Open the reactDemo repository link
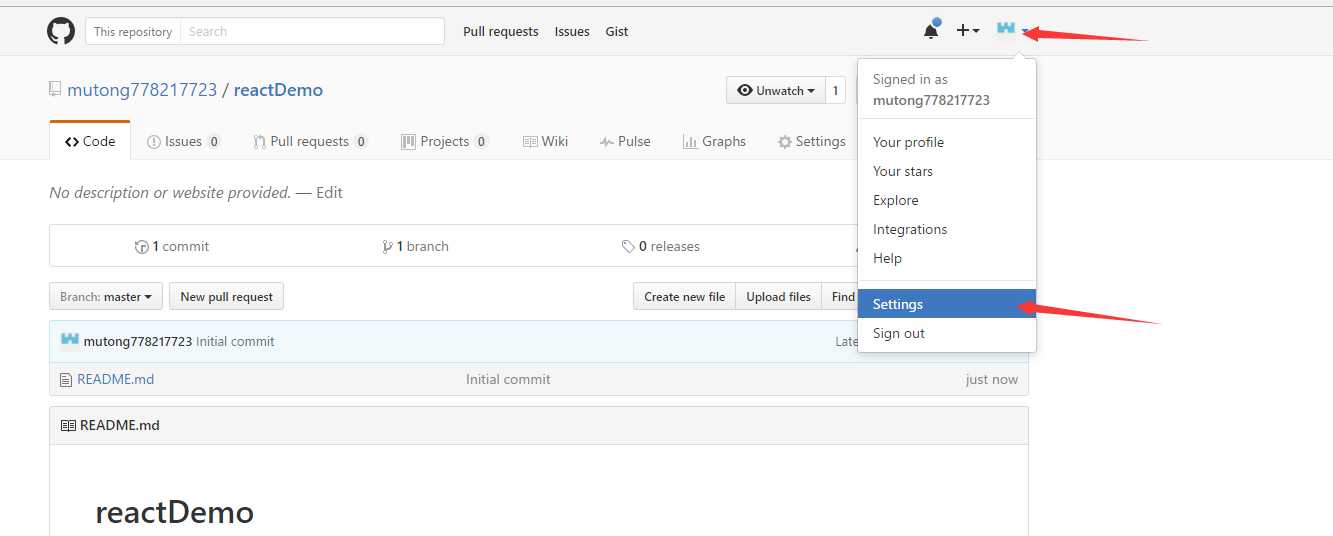Image resolution: width=1333 pixels, height=536 pixels. tap(278, 90)
